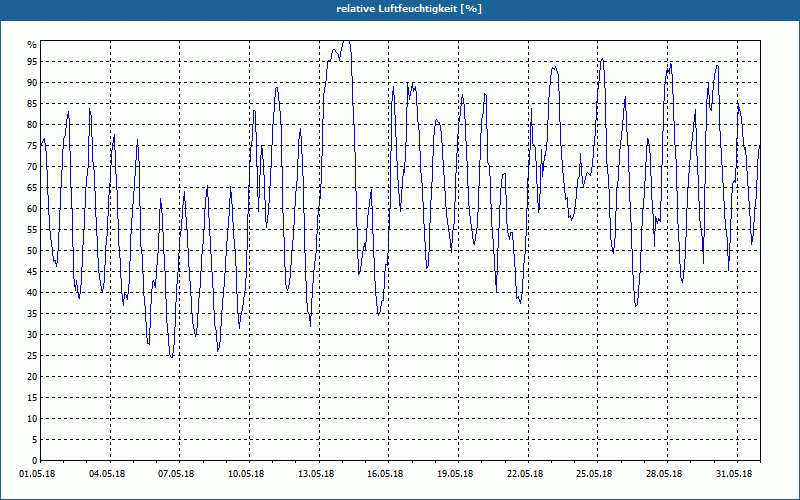The height and width of the screenshot is (500, 800).
Task: Click the y-axis label '5'
Action: tap(34, 440)
